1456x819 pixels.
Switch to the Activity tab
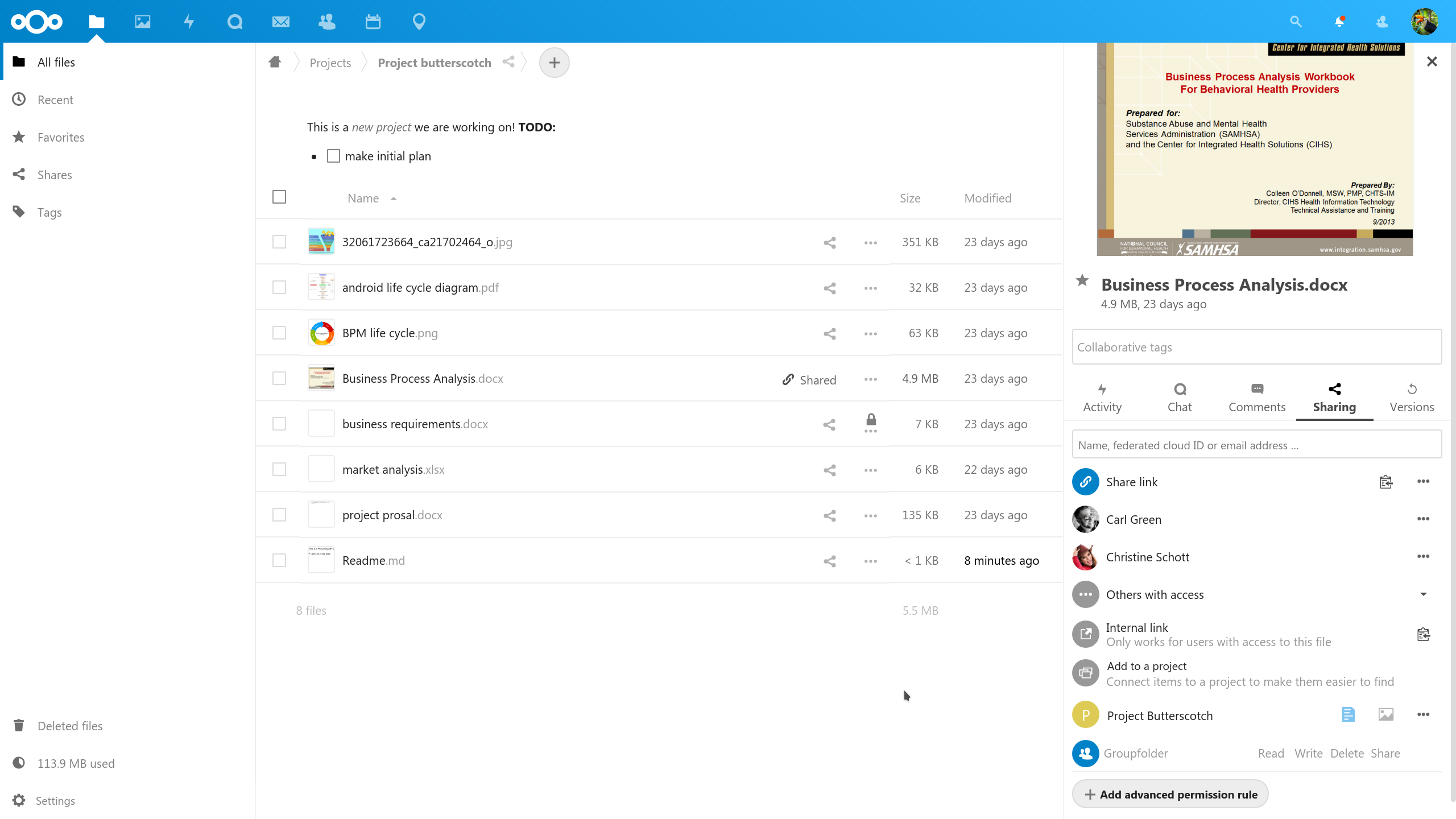pyautogui.click(x=1102, y=398)
